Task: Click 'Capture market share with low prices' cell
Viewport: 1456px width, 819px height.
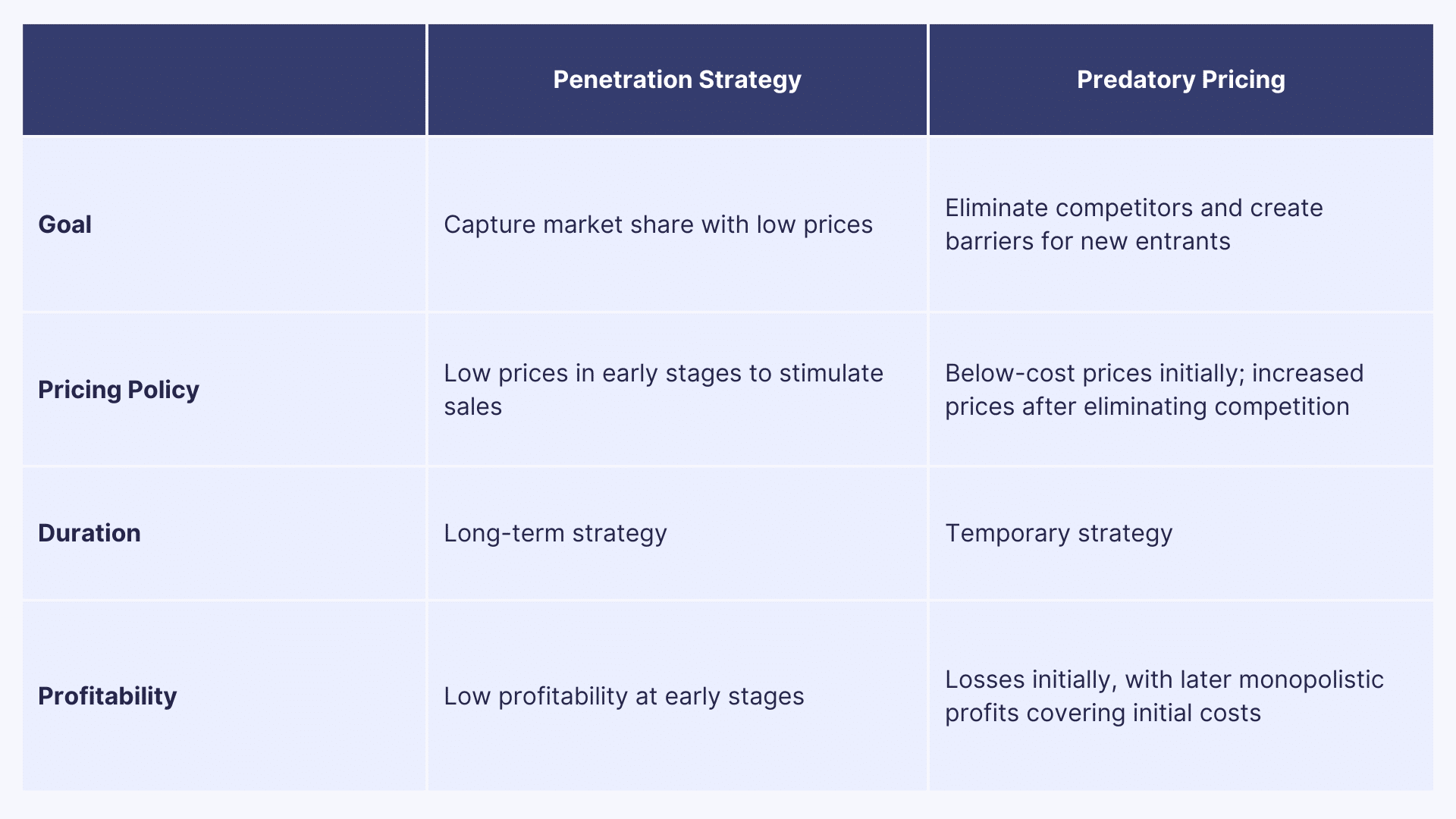Action: coord(658,224)
